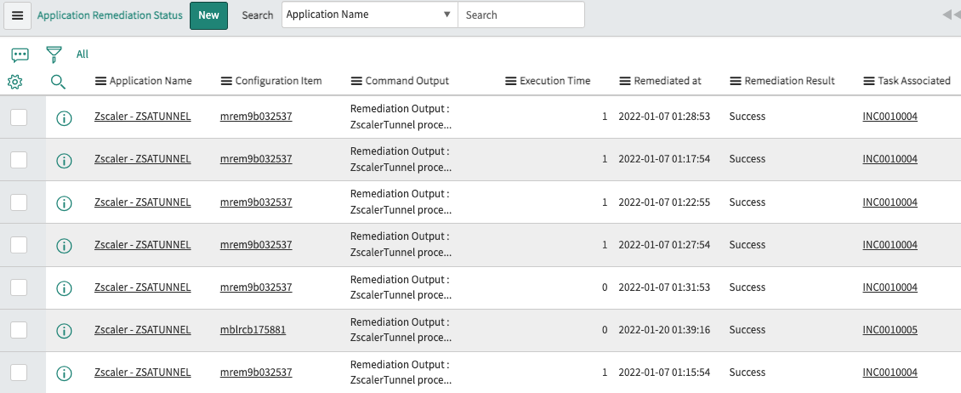961x393 pixels.
Task: Sort by Remediated at column header
Action: tap(667, 81)
